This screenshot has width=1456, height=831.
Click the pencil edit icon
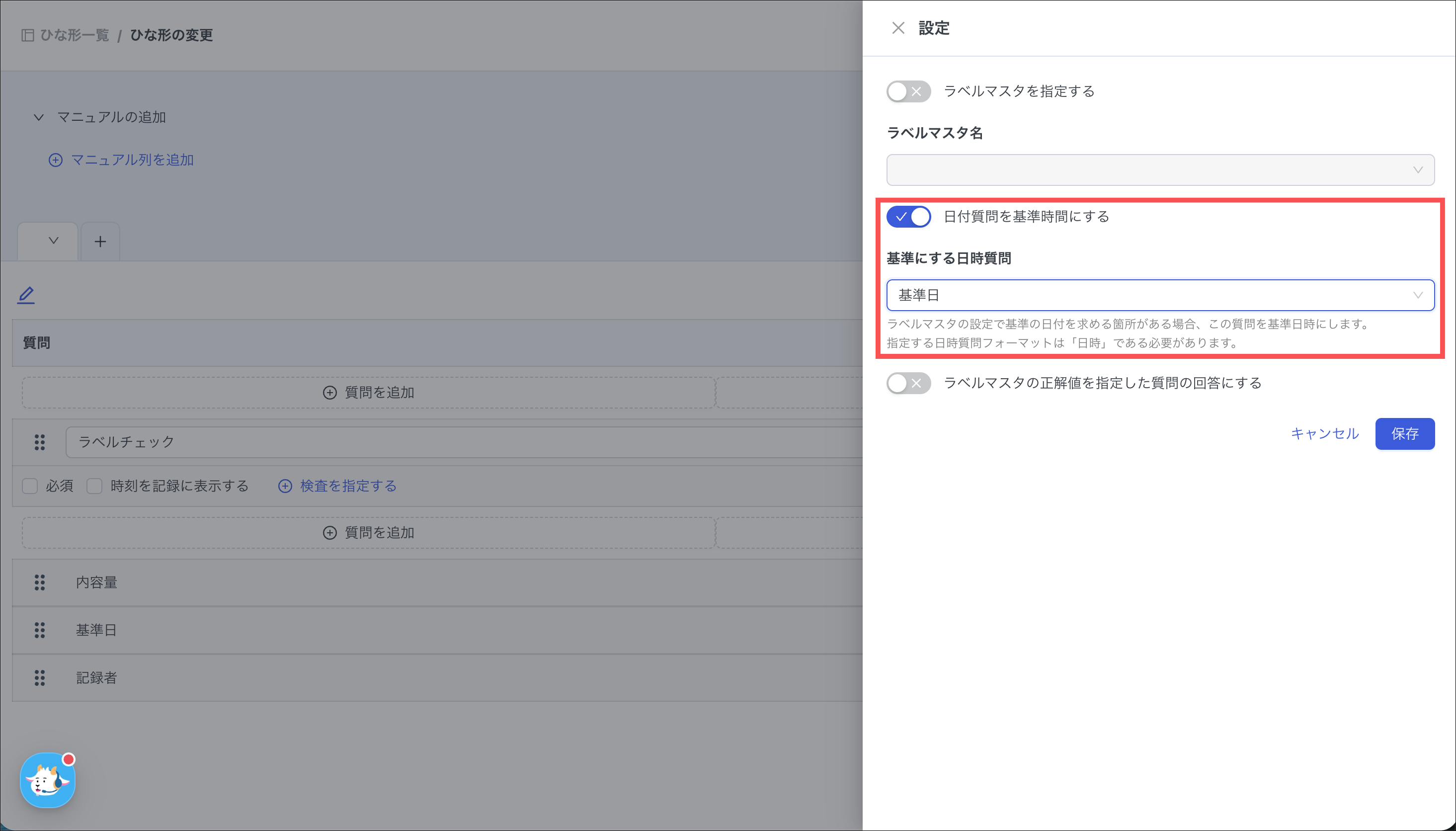point(26,295)
